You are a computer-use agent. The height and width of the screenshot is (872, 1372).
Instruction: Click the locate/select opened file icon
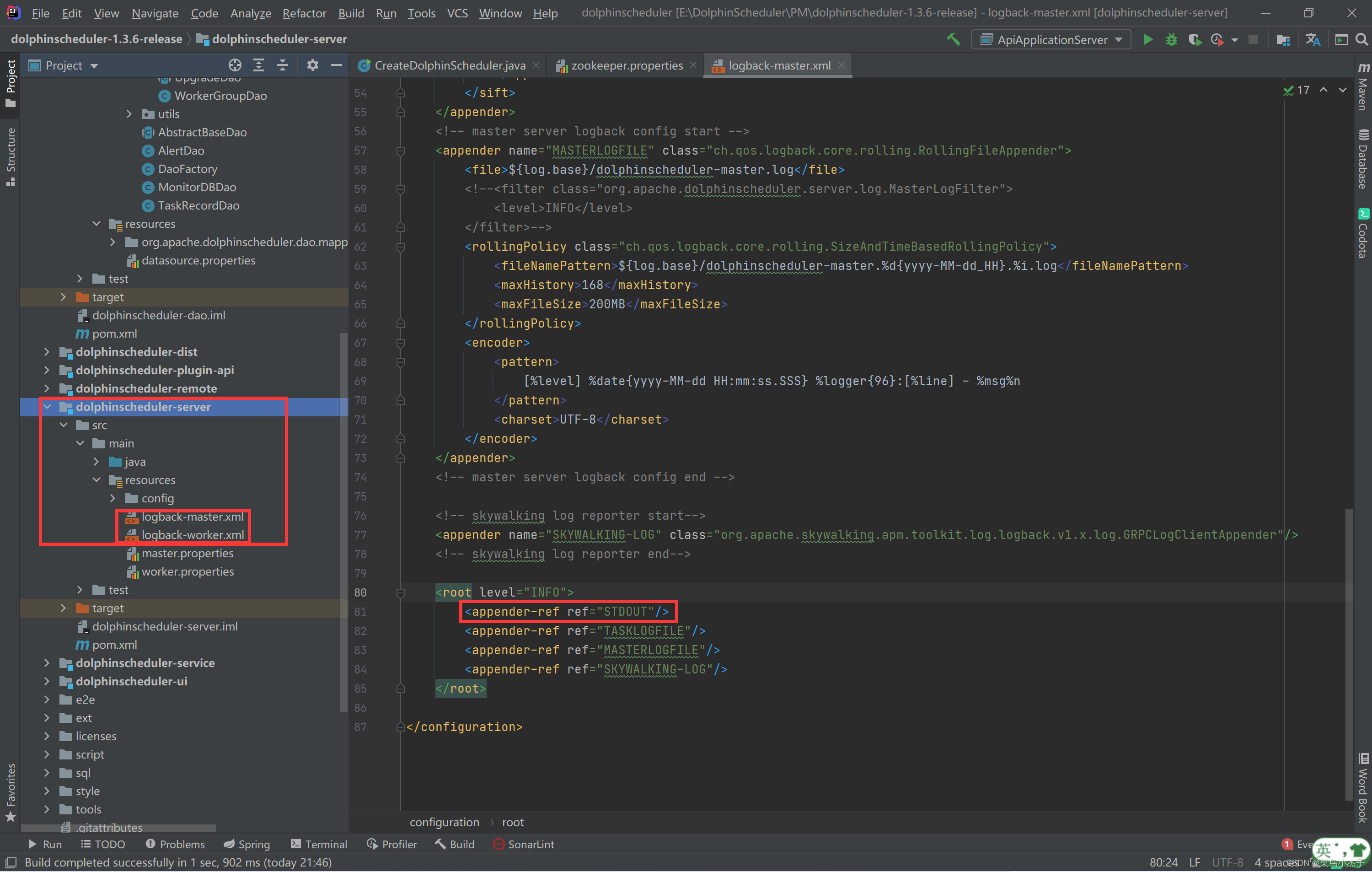pyautogui.click(x=235, y=65)
